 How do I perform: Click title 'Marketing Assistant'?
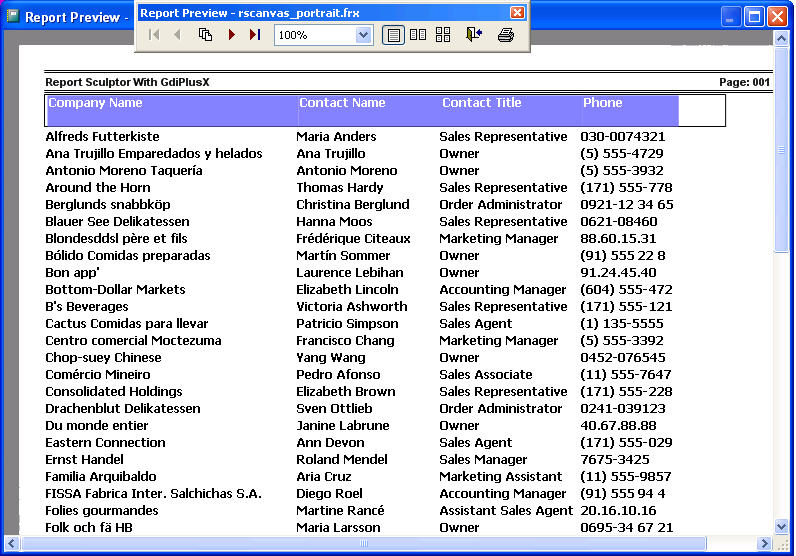pyautogui.click(x=501, y=477)
